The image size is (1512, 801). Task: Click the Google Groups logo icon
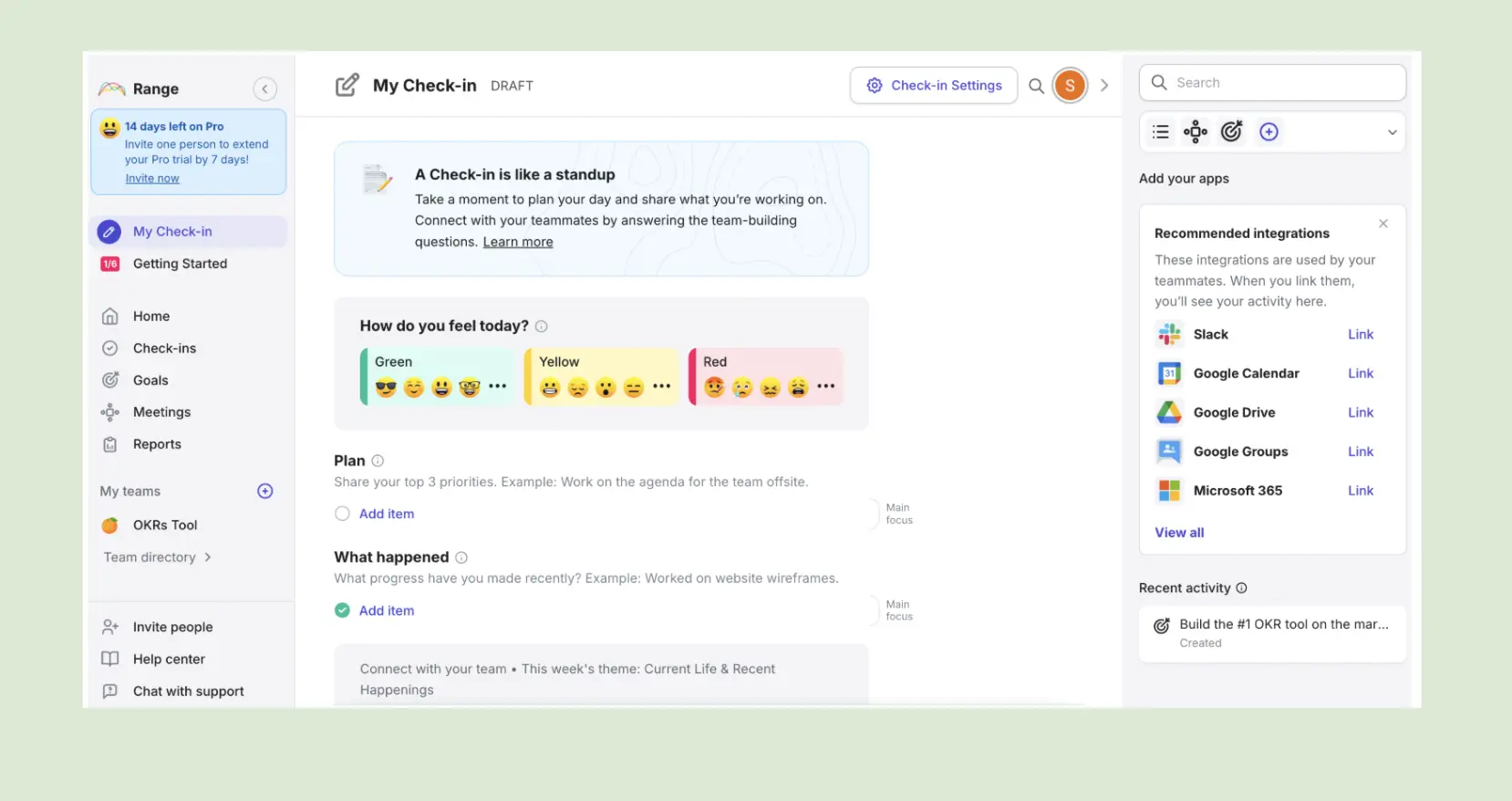[1169, 451]
